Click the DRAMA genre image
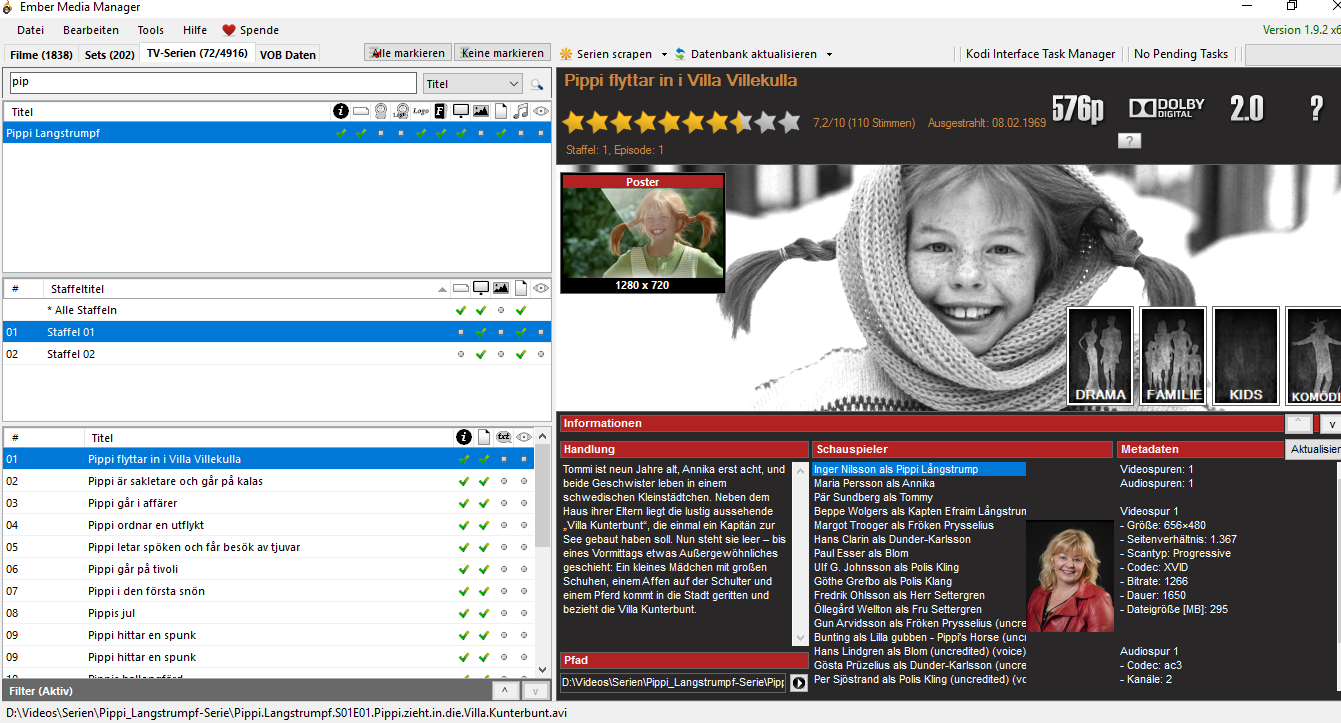This screenshot has width=1341, height=723. click(x=1100, y=356)
